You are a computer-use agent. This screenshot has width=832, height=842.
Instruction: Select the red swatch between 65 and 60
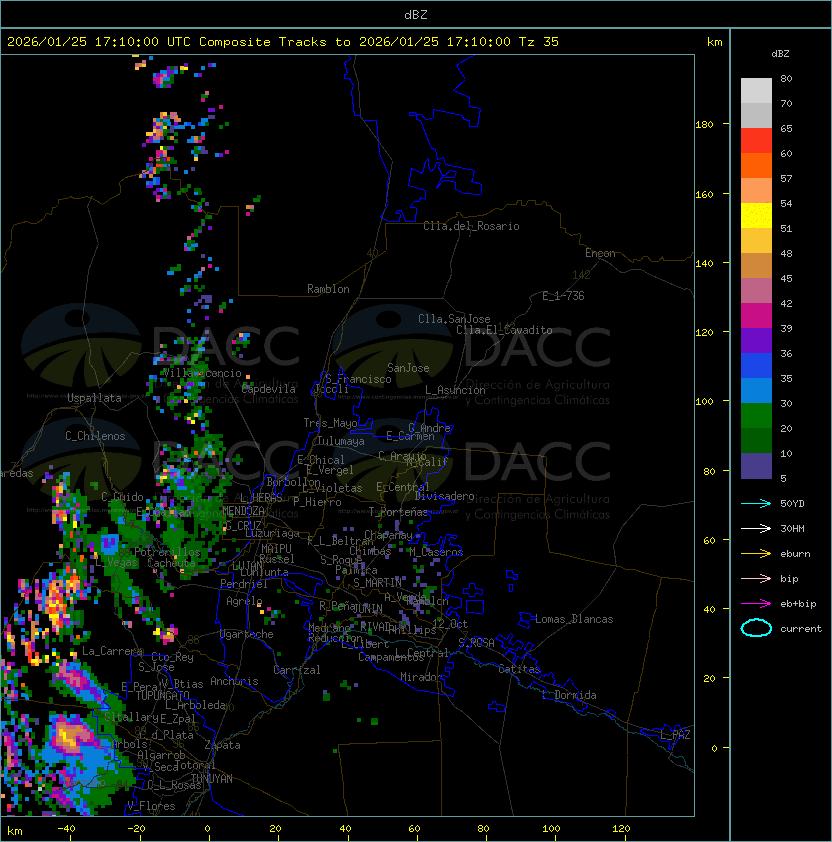click(756, 141)
